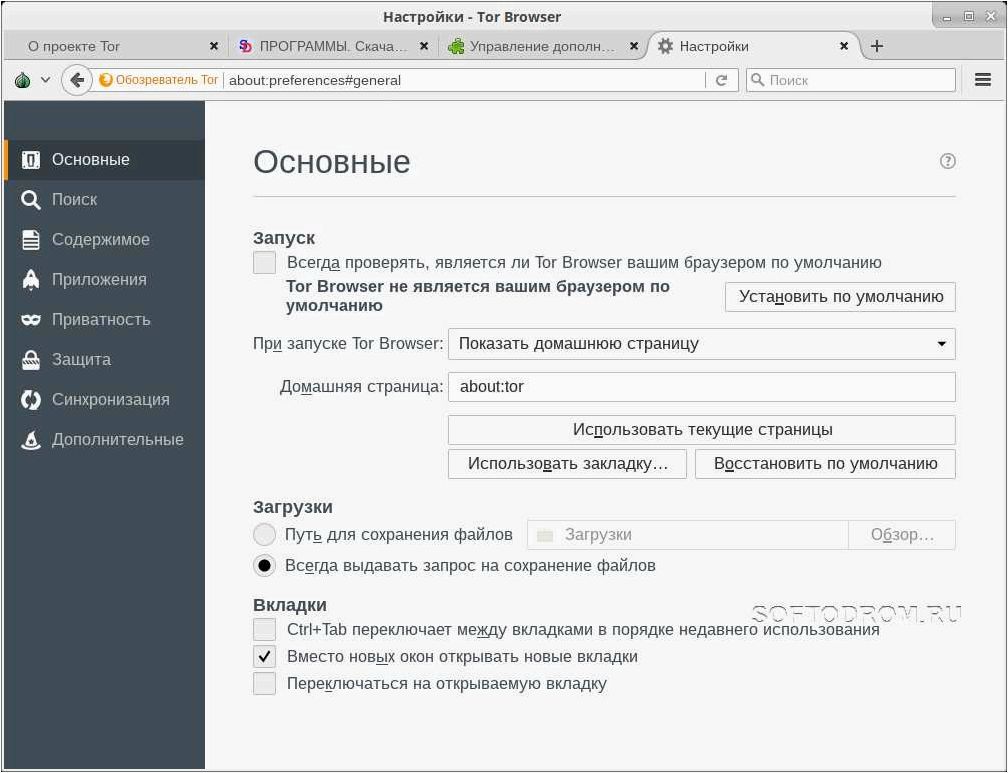Click the Синхронизация sync sidebar icon
This screenshot has width=1008, height=773.
(x=30, y=399)
